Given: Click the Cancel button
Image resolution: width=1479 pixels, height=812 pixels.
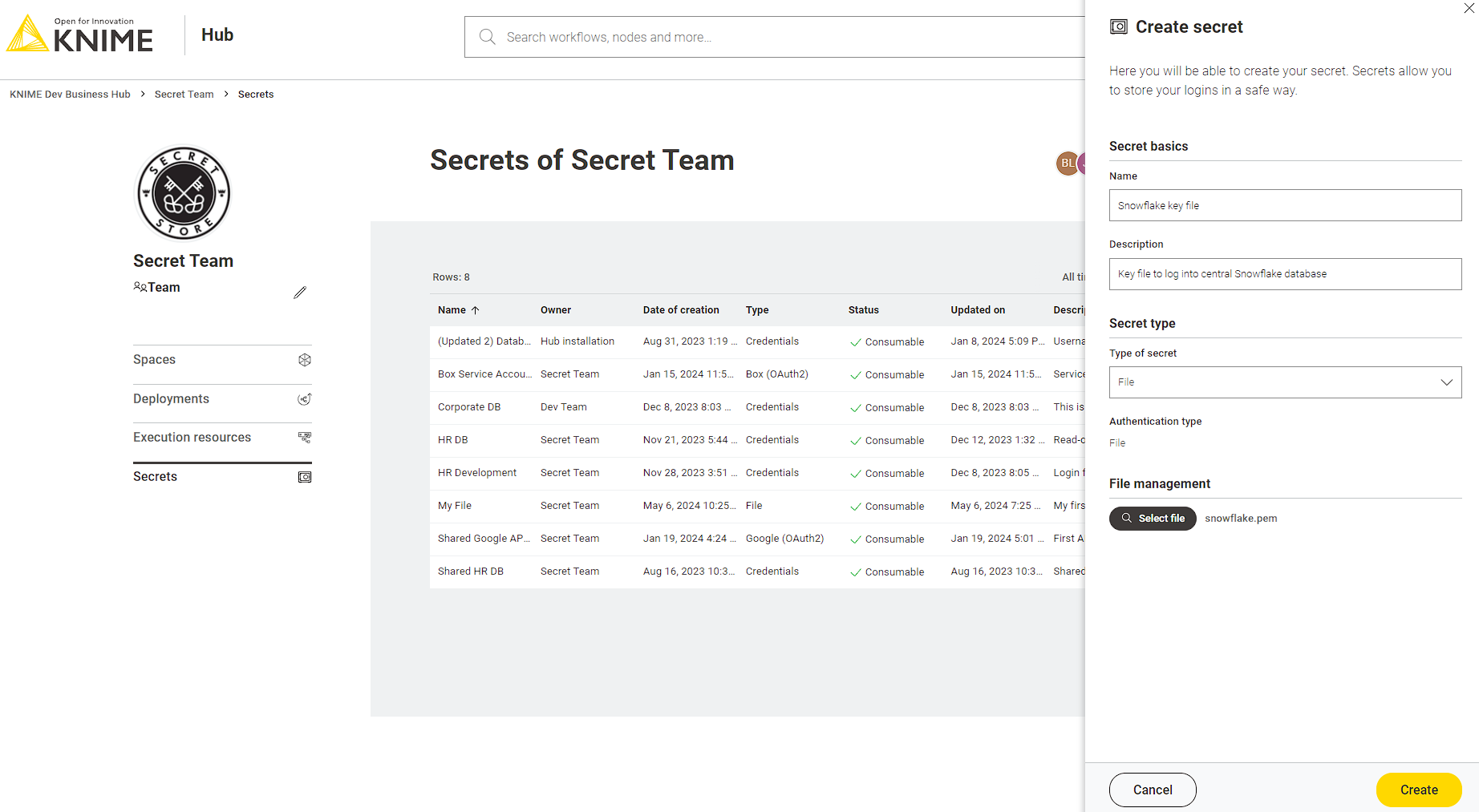Looking at the screenshot, I should point(1153,790).
